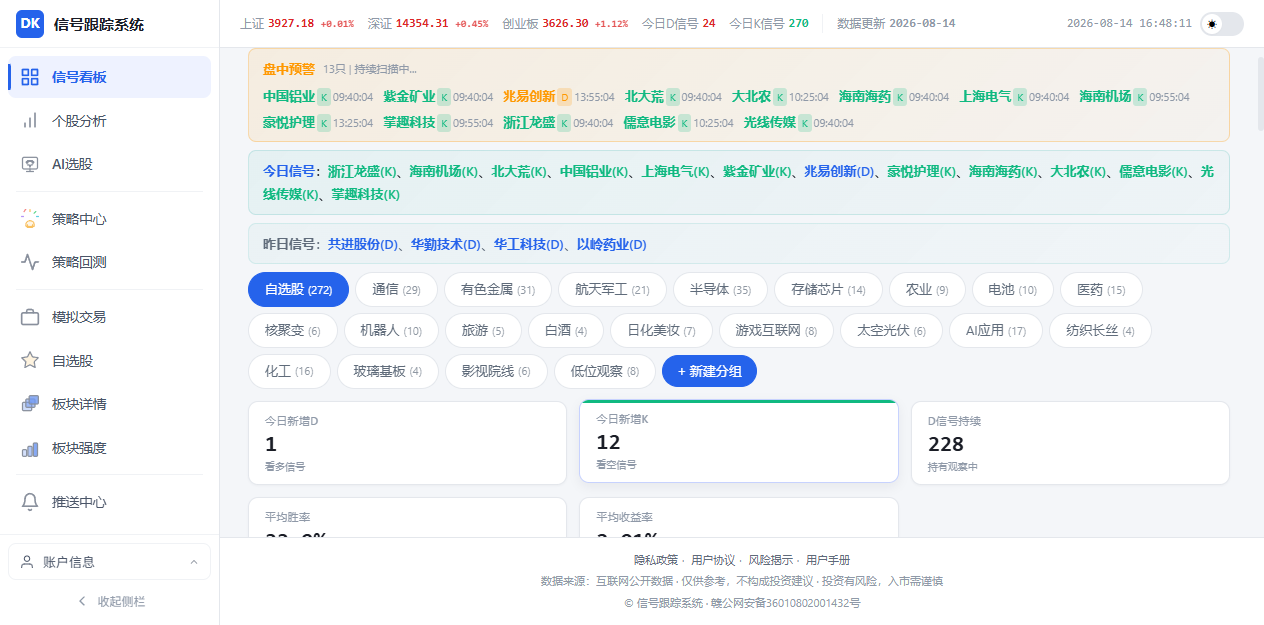
Task: Select the 玻璃基板 (4) group tab
Action: [x=388, y=371]
